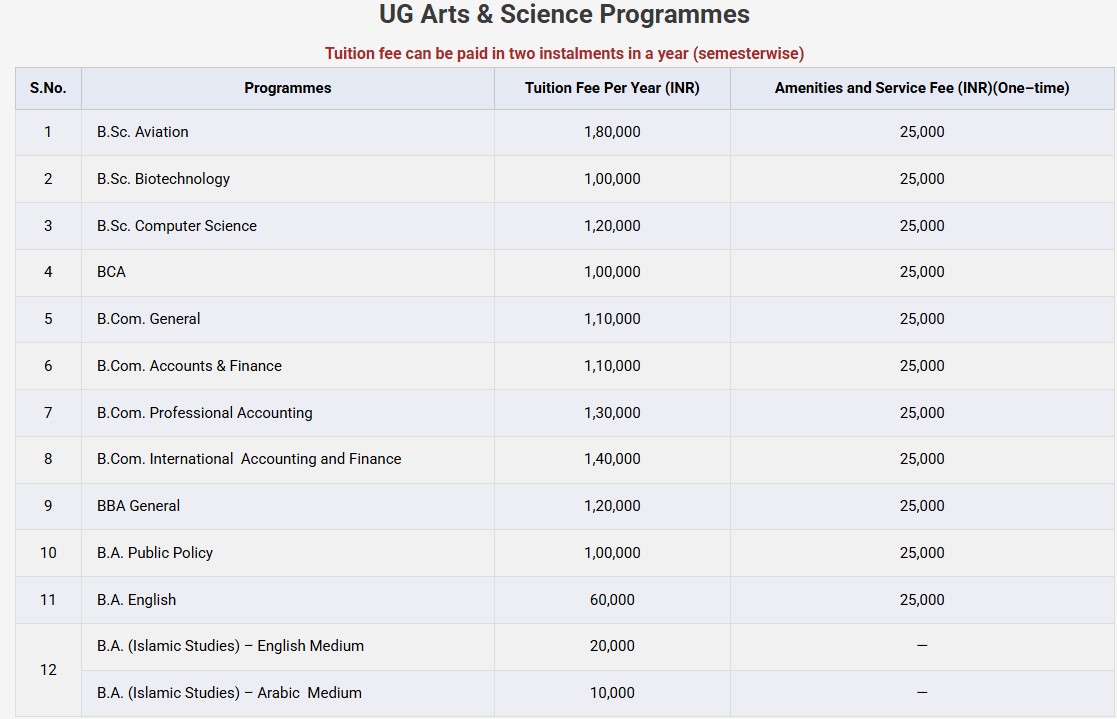The width and height of the screenshot is (1117, 719).
Task: Click the red tuition fee instalments note
Action: [564, 53]
